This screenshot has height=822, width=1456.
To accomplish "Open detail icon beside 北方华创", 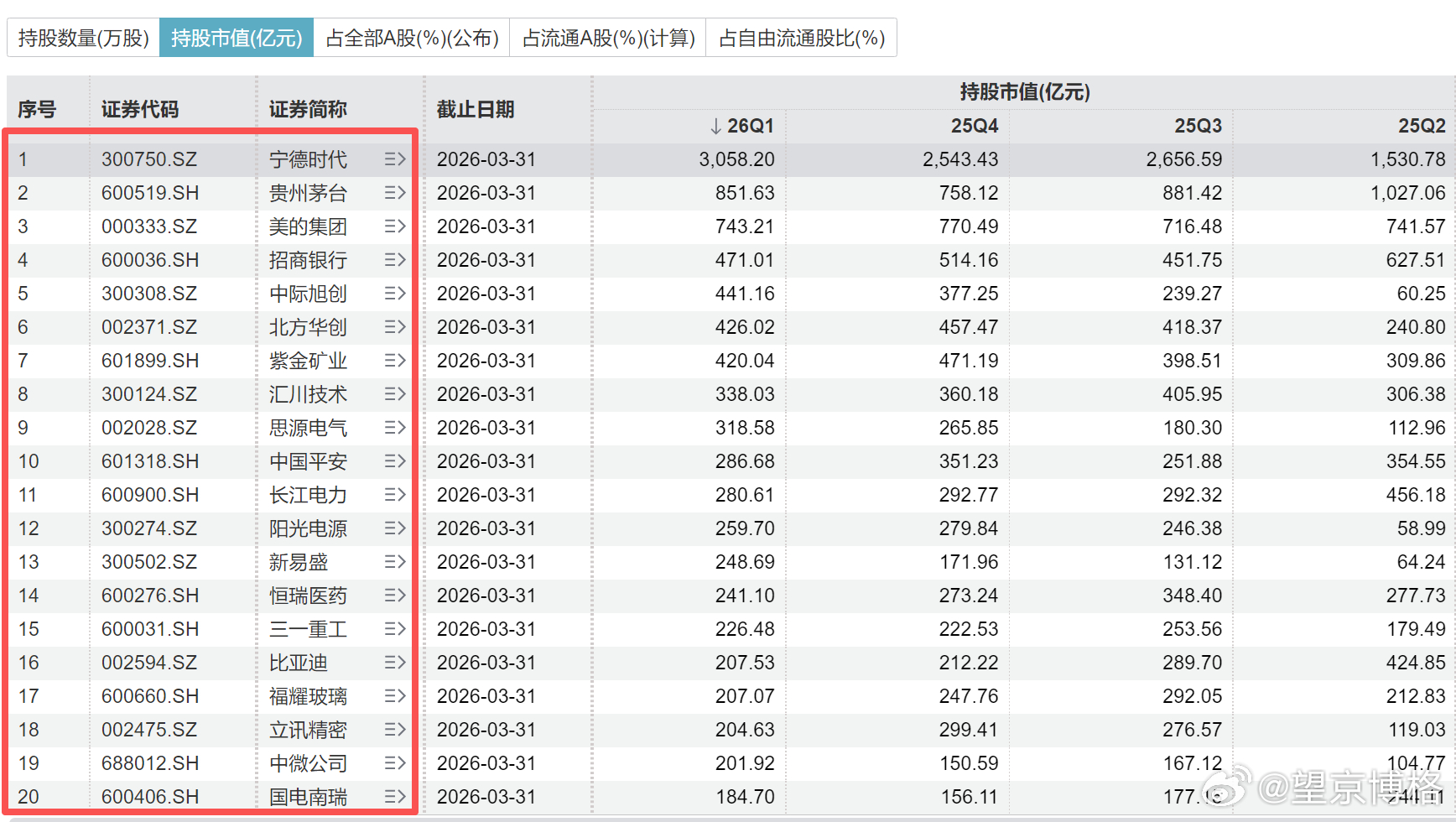I will [x=395, y=327].
